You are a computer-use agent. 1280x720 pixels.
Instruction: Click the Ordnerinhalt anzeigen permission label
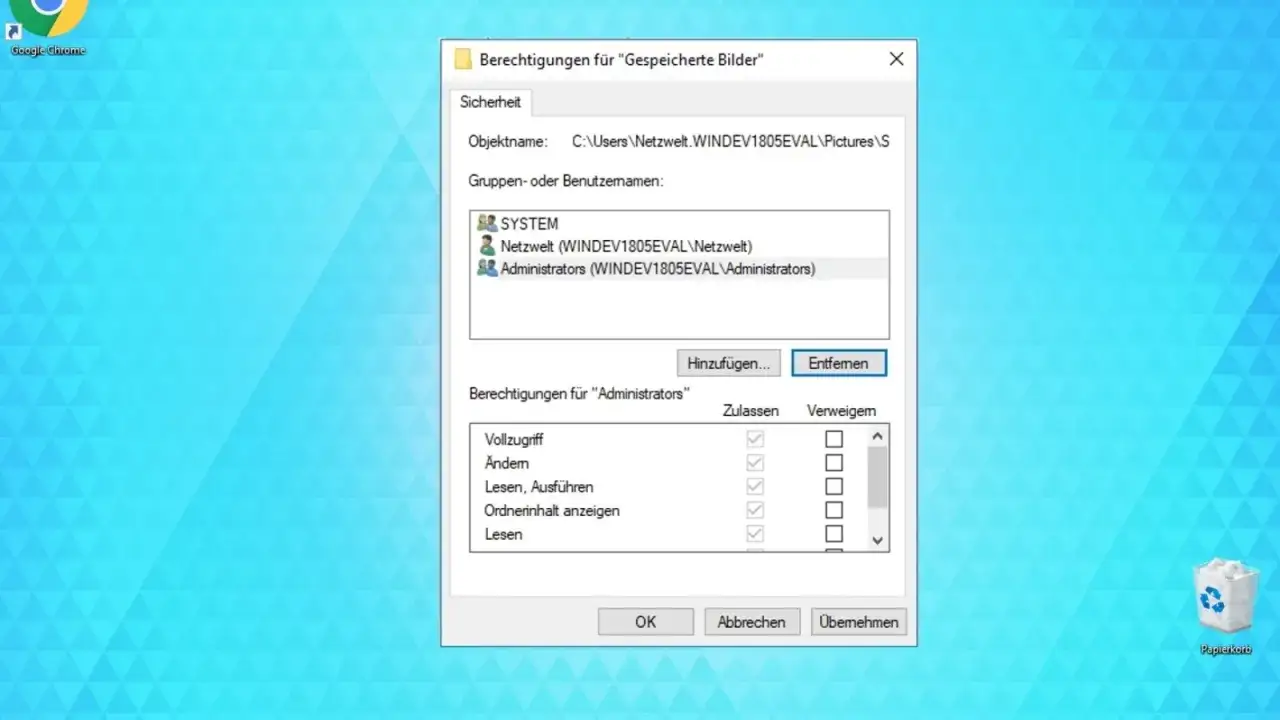(x=552, y=511)
